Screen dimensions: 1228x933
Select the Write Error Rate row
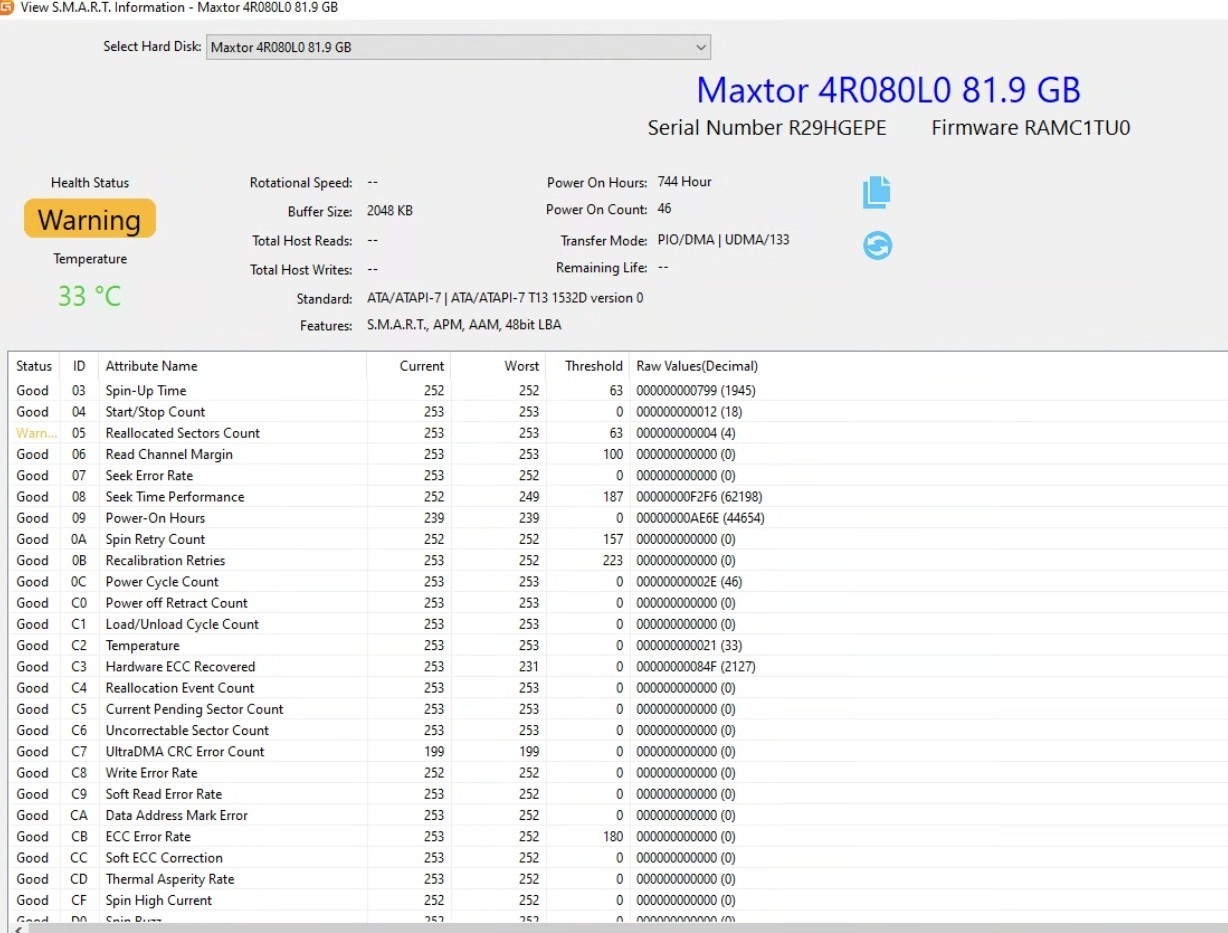(618, 773)
